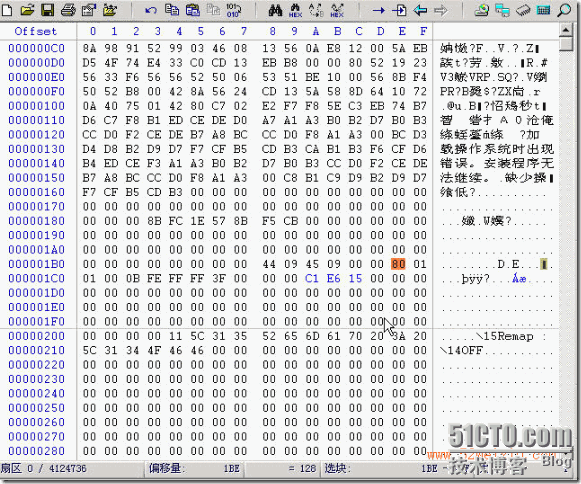Click the magnifying glass icon
This screenshot has width=581, height=484.
[564, 10]
